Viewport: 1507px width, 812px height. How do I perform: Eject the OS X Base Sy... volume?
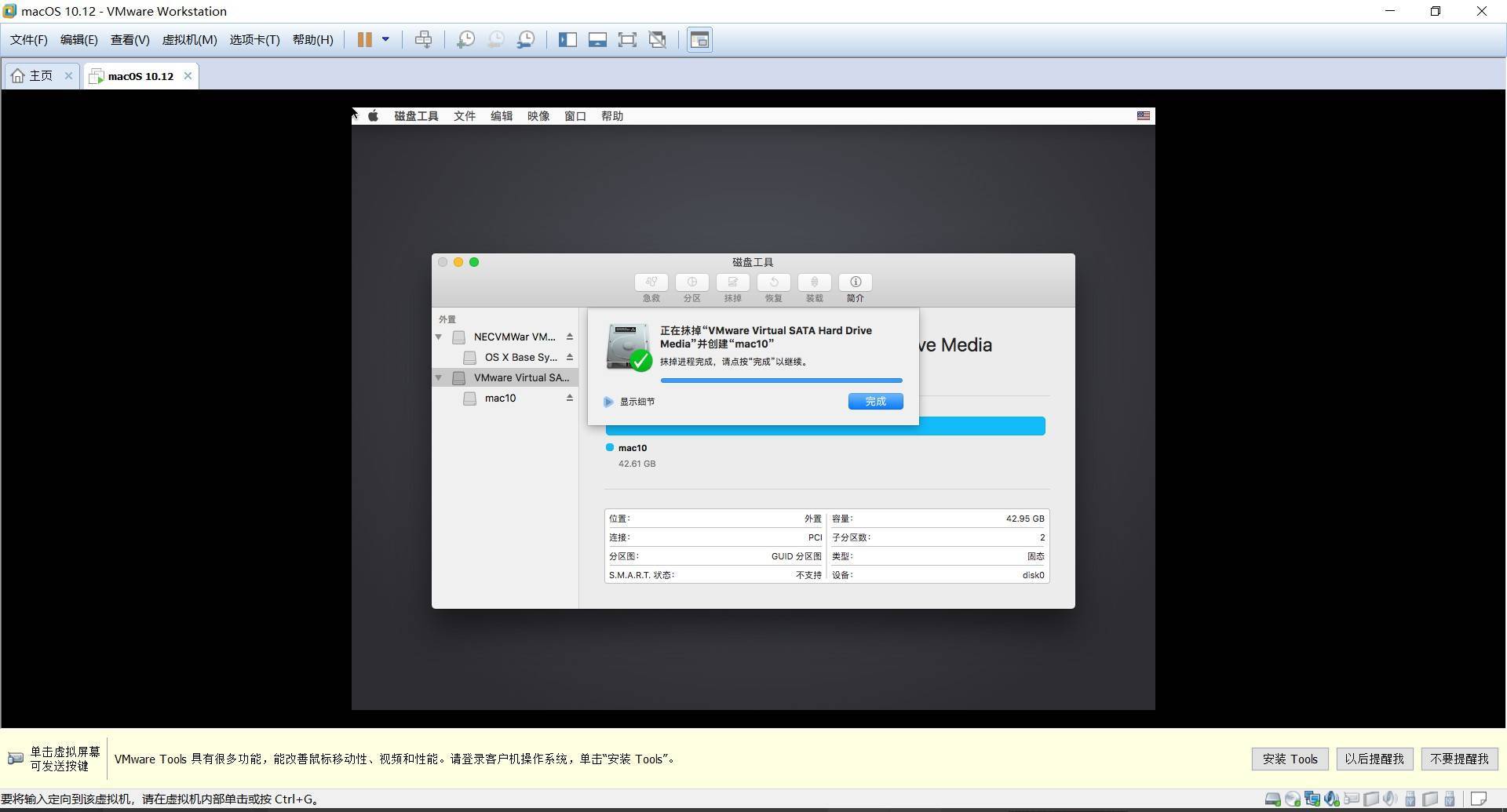coord(570,357)
